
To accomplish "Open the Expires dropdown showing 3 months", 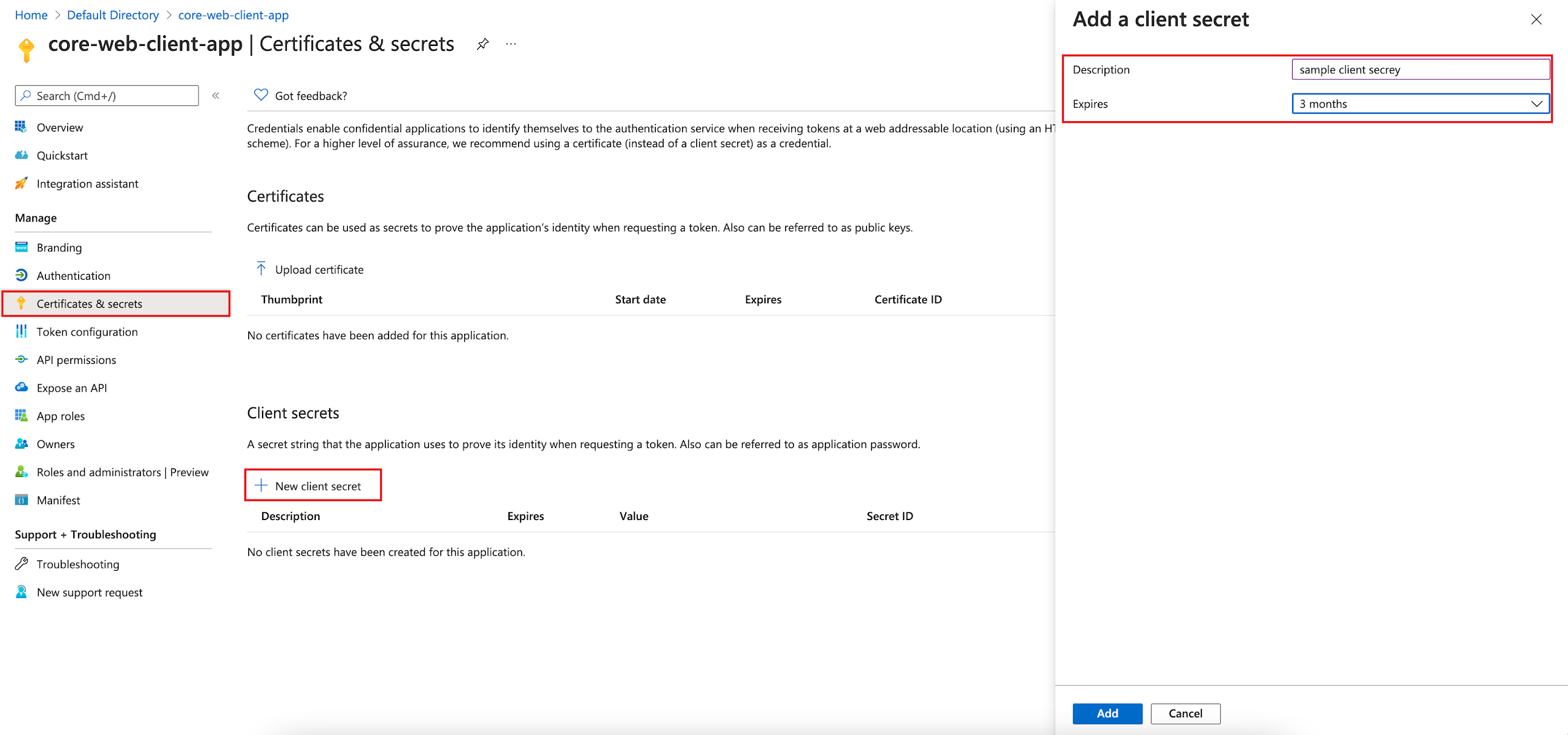I will 1420,104.
